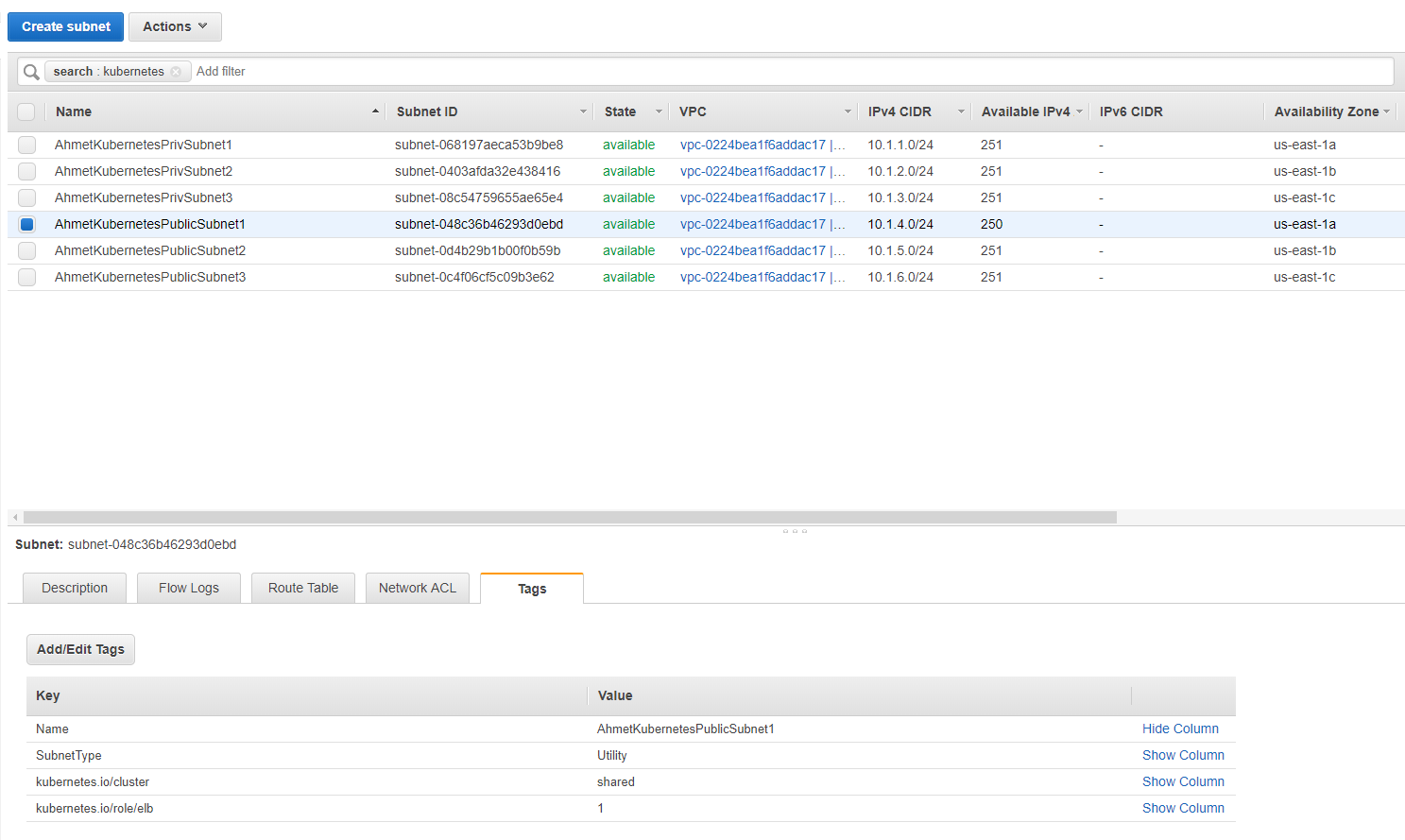Click the Add filter input field
This screenshot has height=840, width=1405.
pyautogui.click(x=221, y=71)
